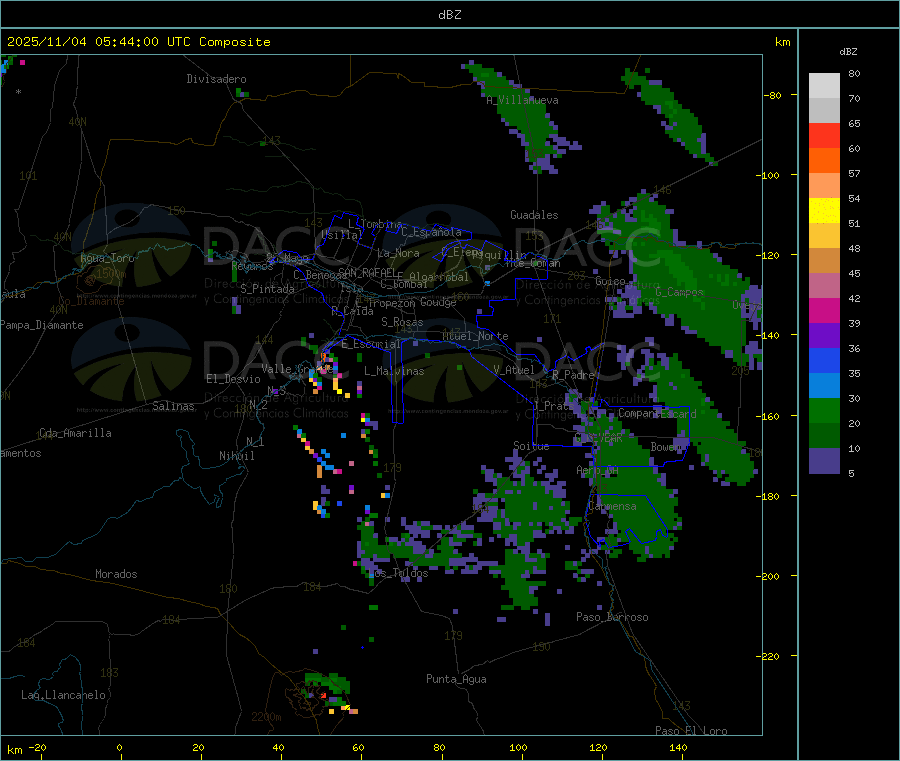Viewport: 900px width, 761px height.
Task: Click the Lag.Llancanelo label
Action: click(x=64, y=695)
